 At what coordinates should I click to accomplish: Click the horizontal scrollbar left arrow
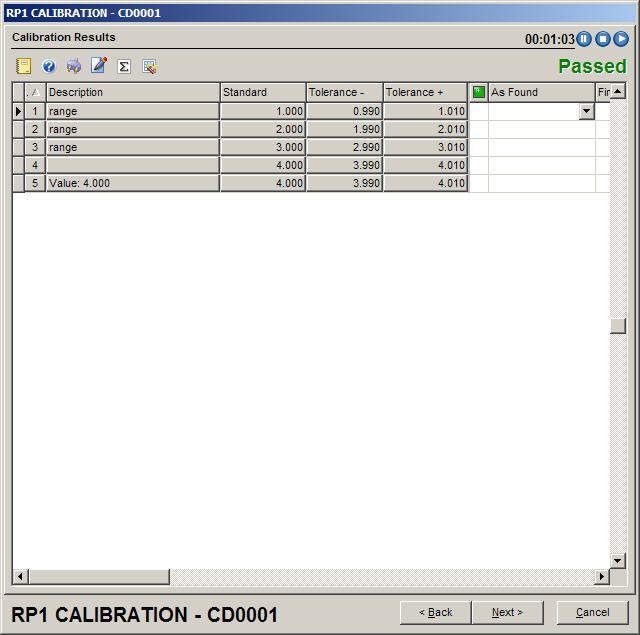[x=20, y=577]
